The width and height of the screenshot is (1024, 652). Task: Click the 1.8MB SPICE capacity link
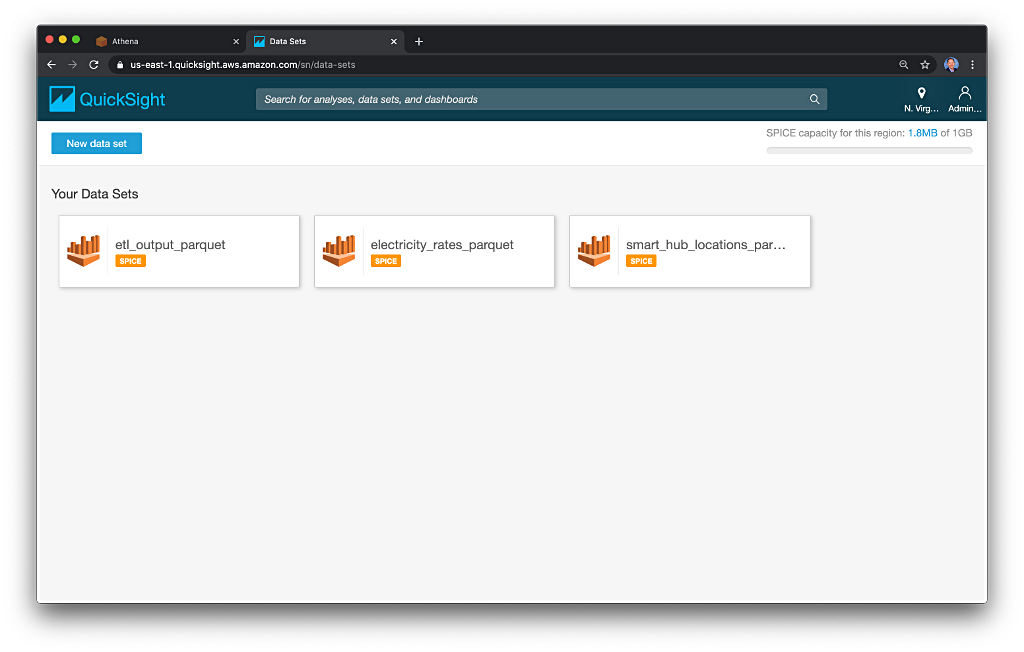(922, 133)
